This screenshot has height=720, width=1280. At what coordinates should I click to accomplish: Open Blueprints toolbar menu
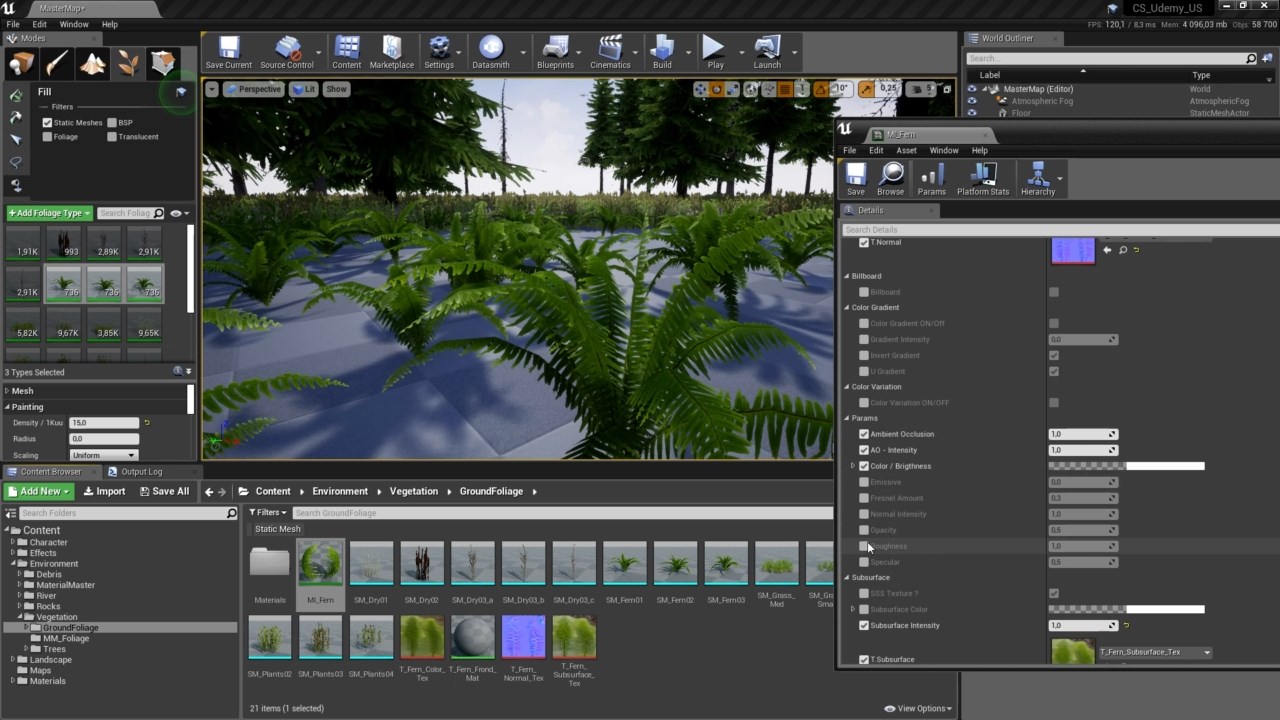tap(555, 52)
